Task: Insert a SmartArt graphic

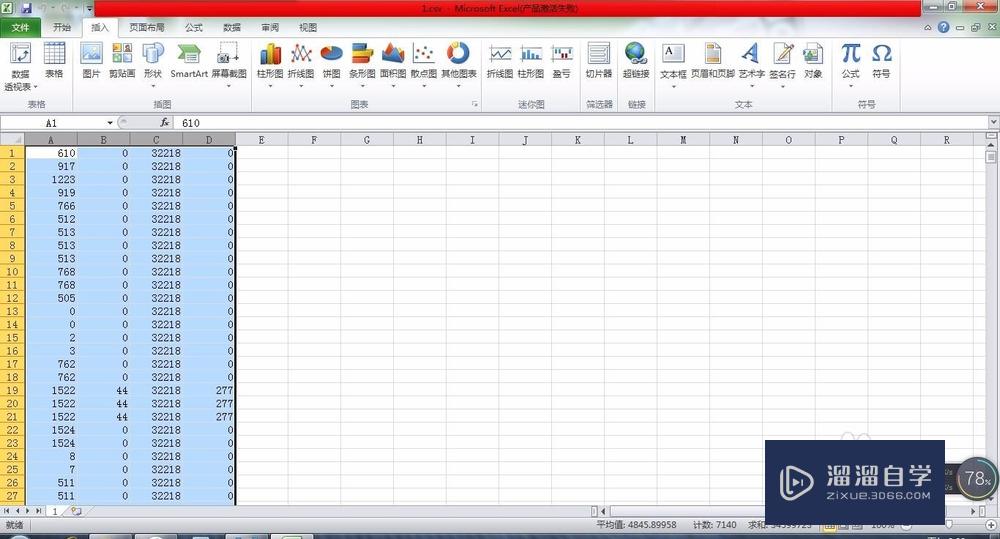Action: coord(189,61)
